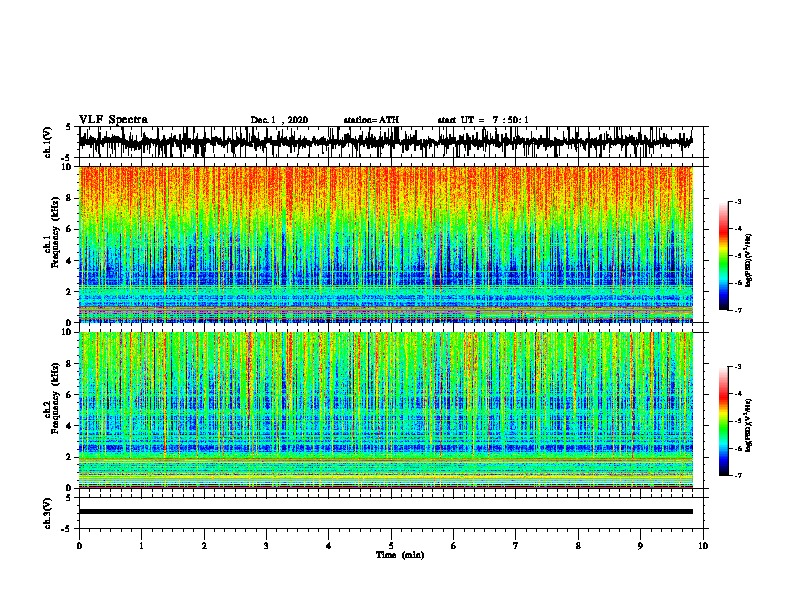Click the "-7" label on ch.2 colorbar
The height and width of the screenshot is (612, 792).
tap(737, 476)
